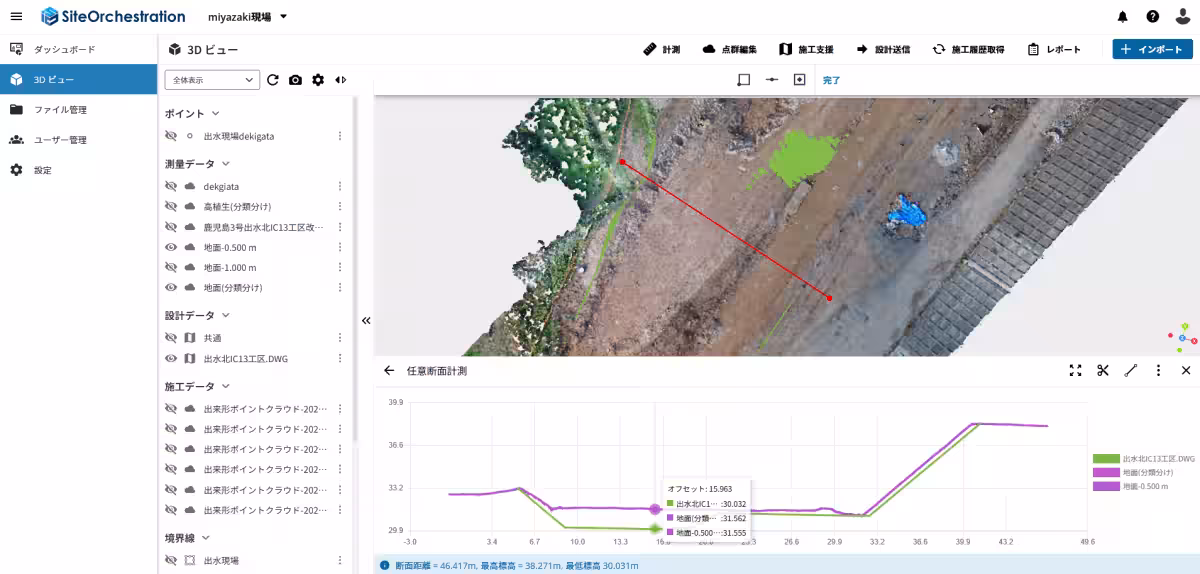Take a screenshot with camera icon
This screenshot has width=1200, height=574.
point(295,80)
